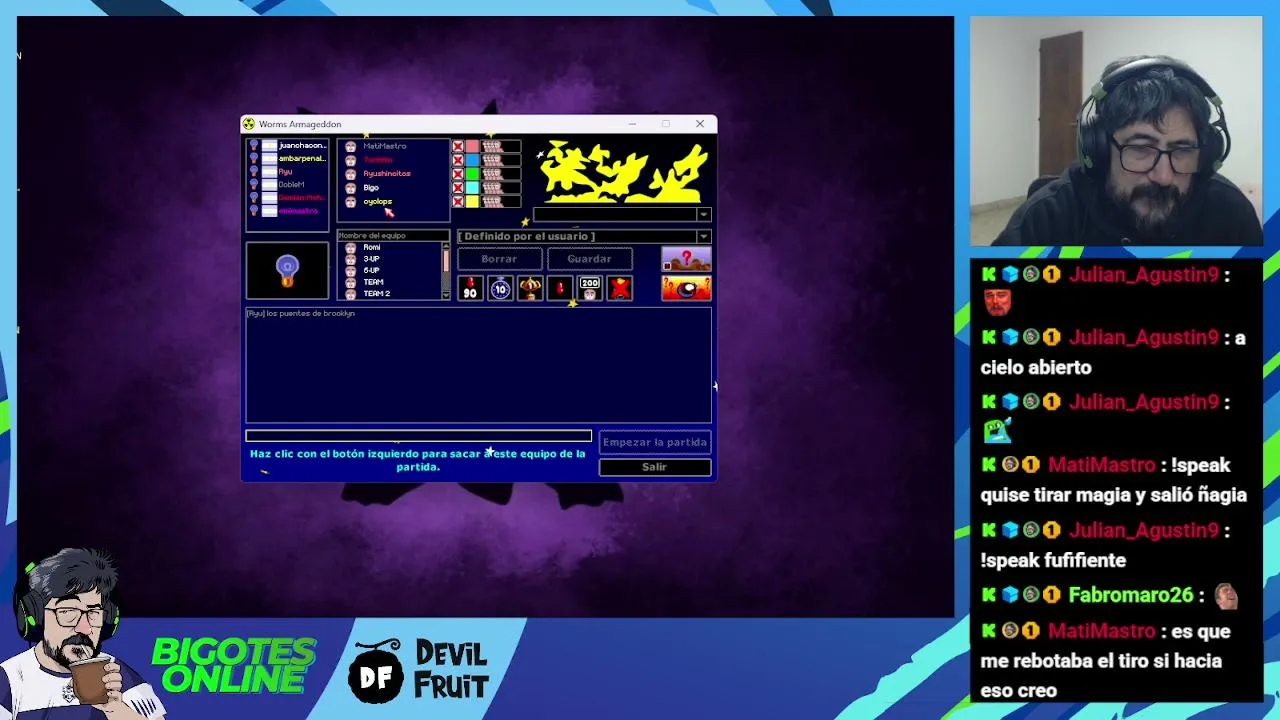Toggle the red X box beside Ryushincitos
Image resolution: width=1280 pixels, height=720 pixels.
458,174
